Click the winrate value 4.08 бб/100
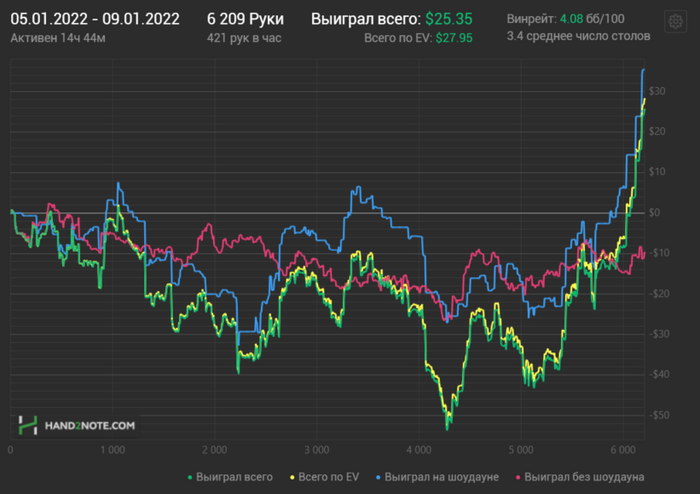The width and height of the screenshot is (700, 494). [592, 19]
